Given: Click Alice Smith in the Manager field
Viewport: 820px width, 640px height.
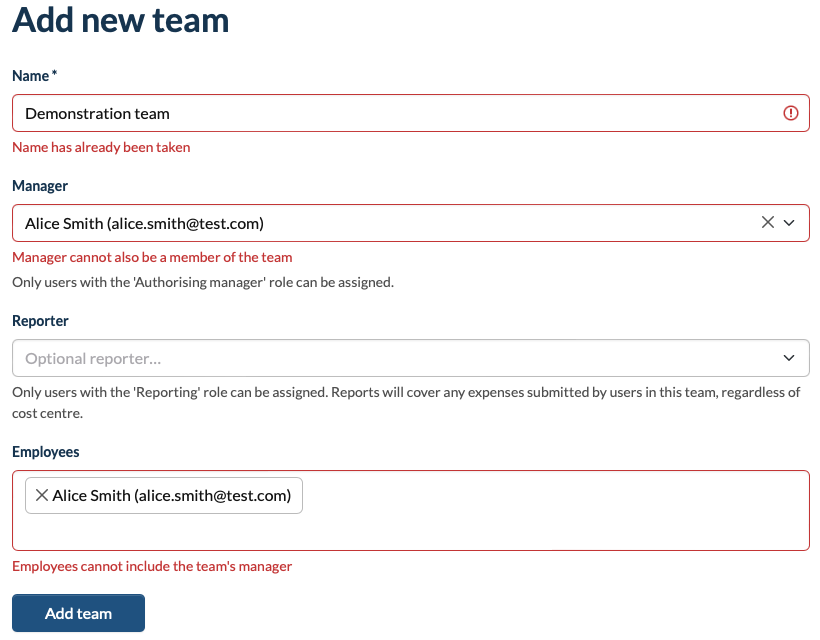Looking at the screenshot, I should [x=144, y=223].
